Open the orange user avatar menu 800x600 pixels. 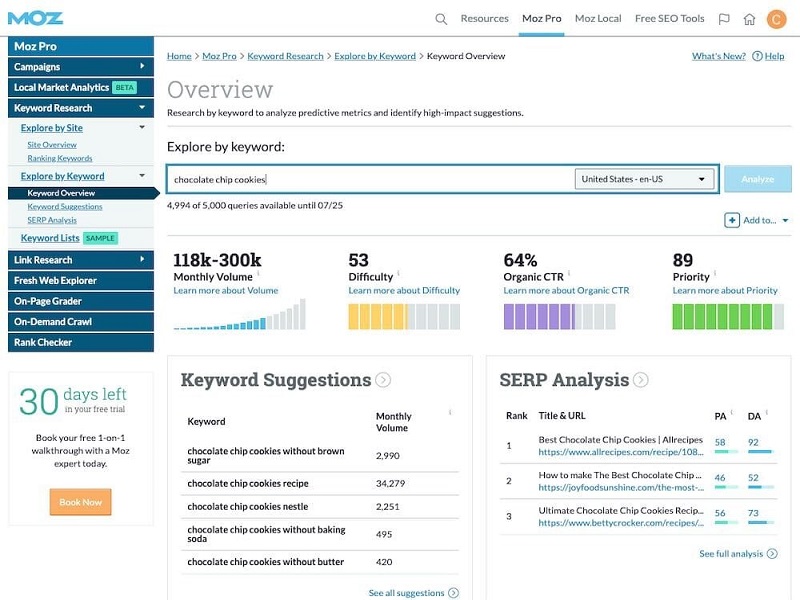[x=776, y=19]
